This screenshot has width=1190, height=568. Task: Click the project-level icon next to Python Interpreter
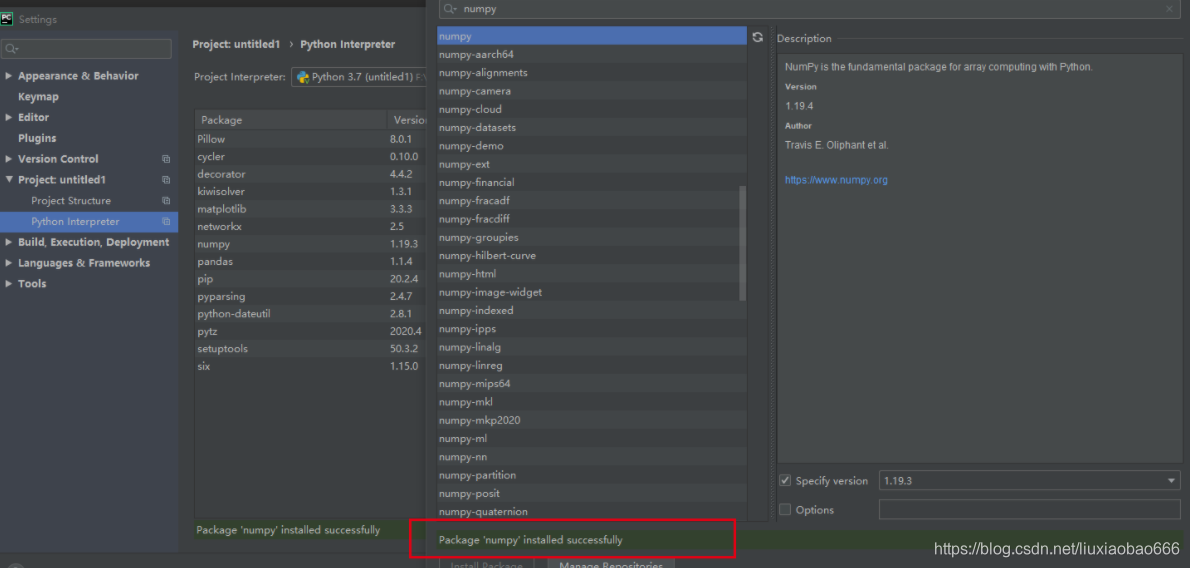(x=165, y=222)
